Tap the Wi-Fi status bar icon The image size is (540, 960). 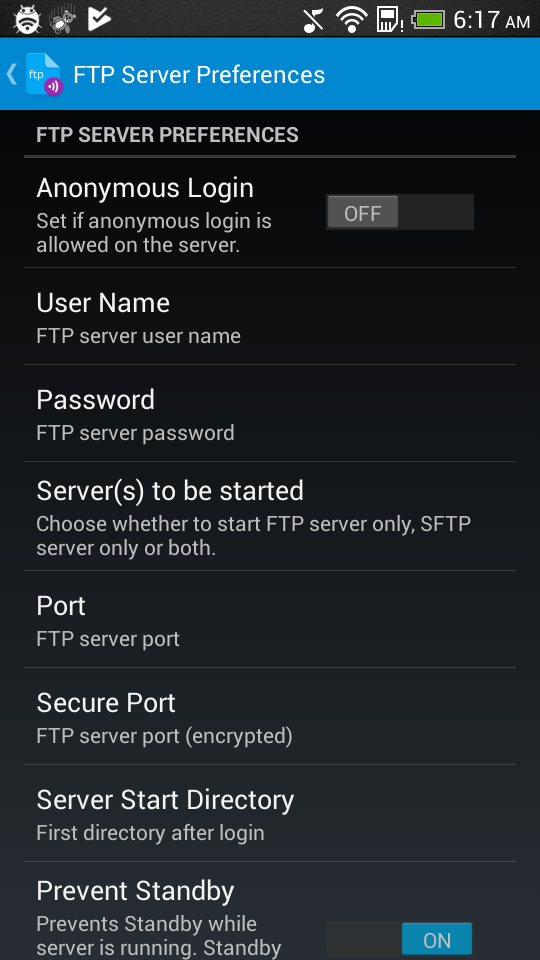click(351, 19)
